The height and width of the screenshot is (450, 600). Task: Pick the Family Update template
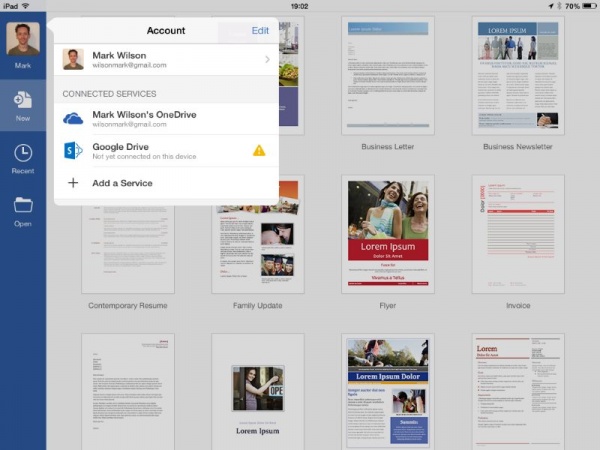click(x=256, y=235)
